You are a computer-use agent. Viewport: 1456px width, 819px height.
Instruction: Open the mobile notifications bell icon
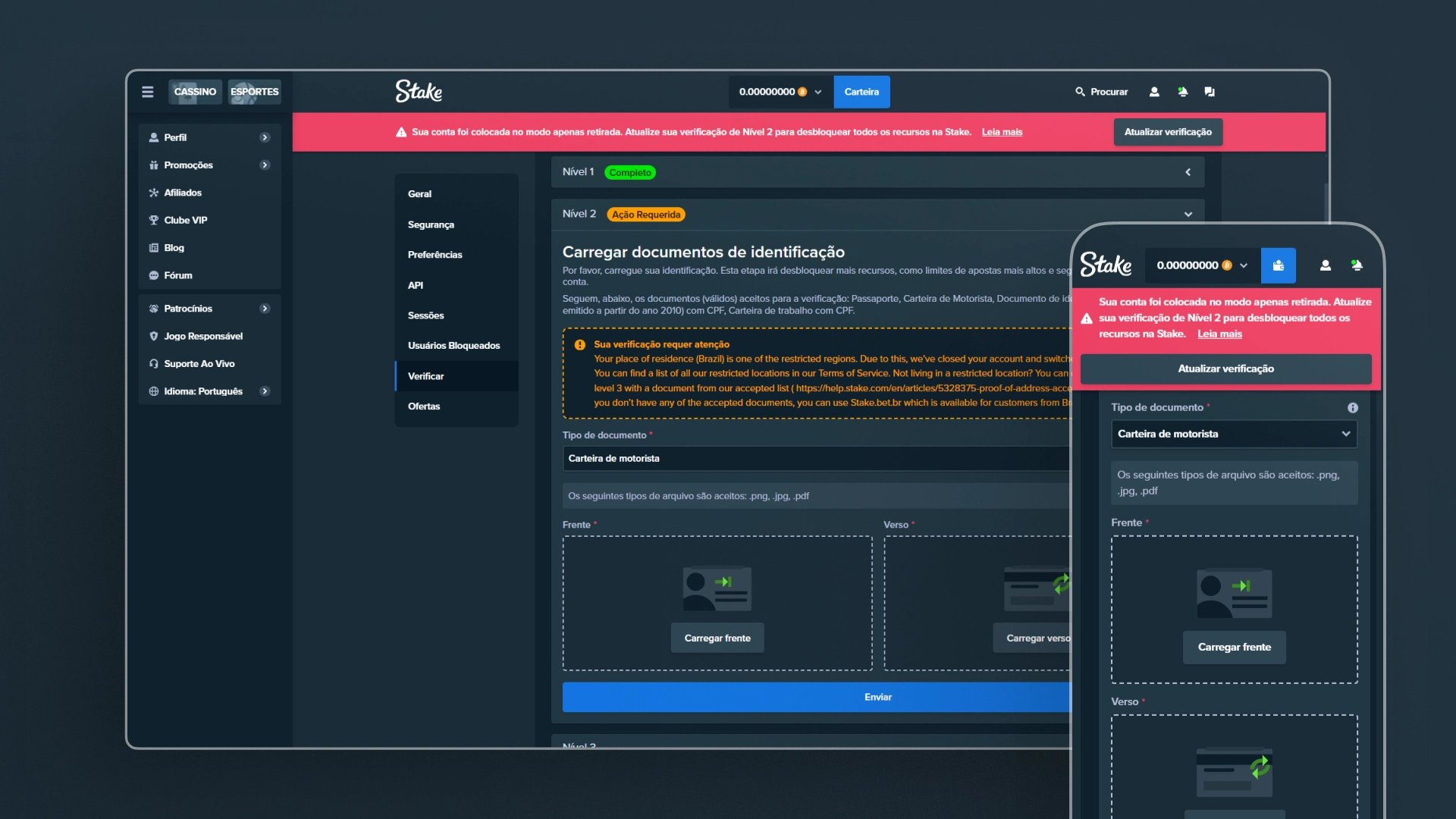tap(1357, 265)
